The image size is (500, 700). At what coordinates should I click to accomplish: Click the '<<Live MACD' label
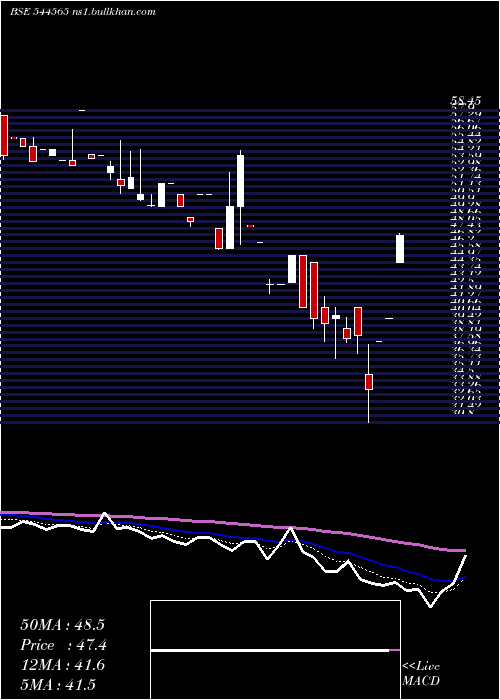click(x=421, y=674)
